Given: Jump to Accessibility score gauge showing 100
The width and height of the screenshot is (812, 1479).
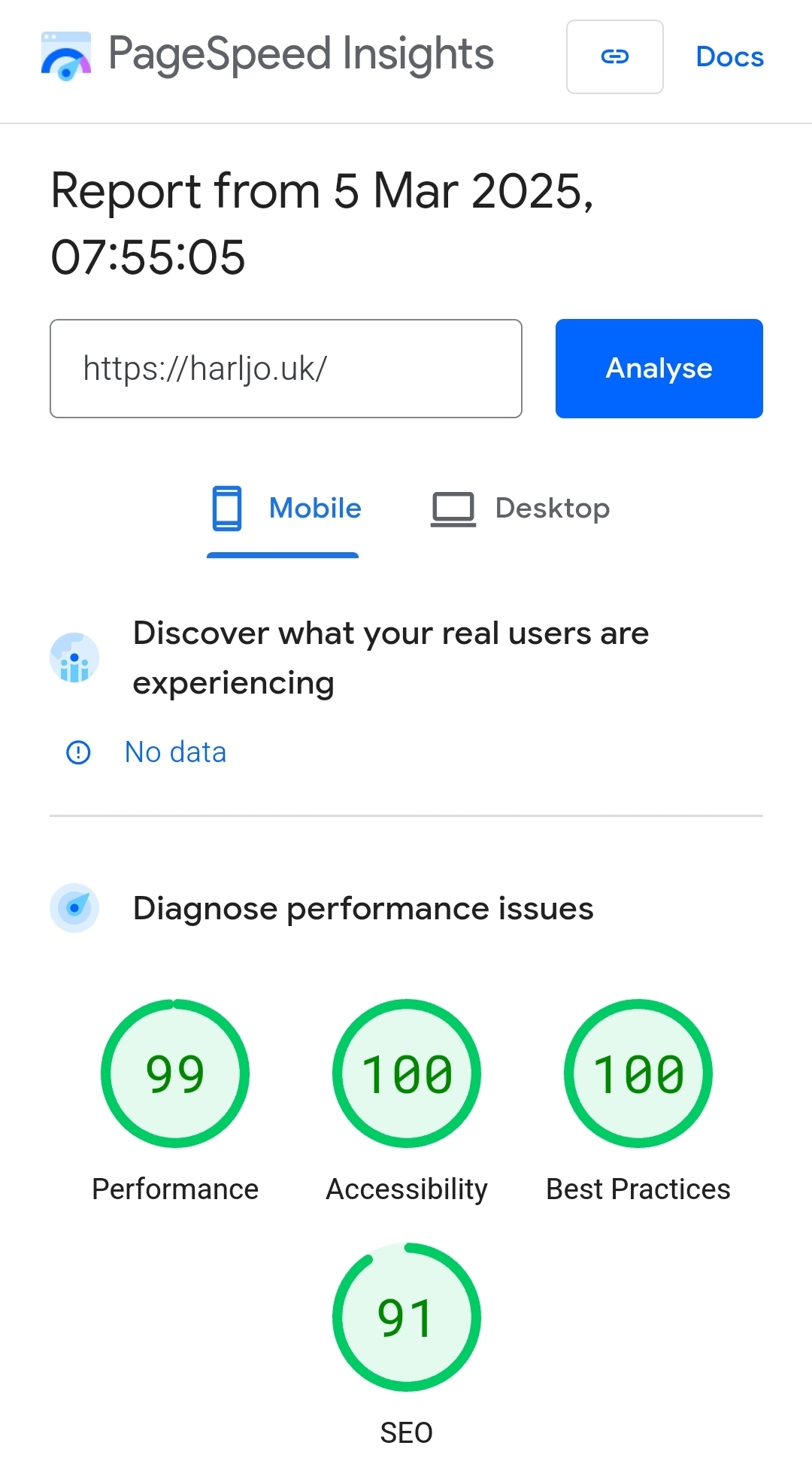Looking at the screenshot, I should (407, 1074).
